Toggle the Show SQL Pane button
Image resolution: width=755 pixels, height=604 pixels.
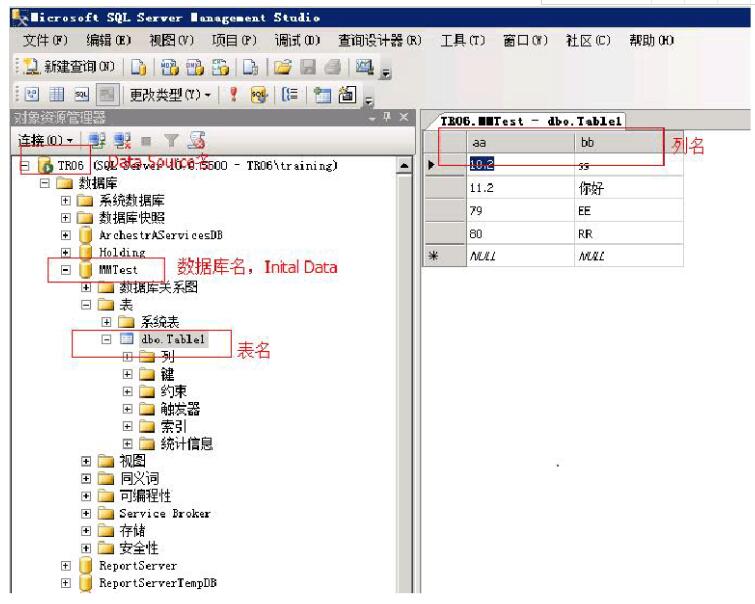point(81,94)
